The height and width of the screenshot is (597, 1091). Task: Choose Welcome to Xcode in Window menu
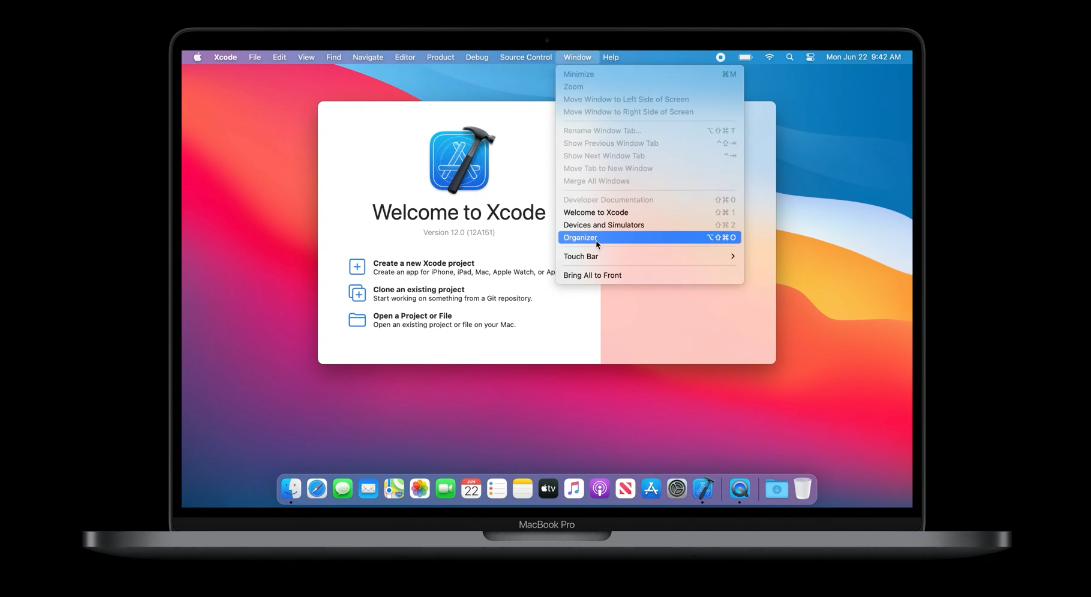click(x=649, y=212)
